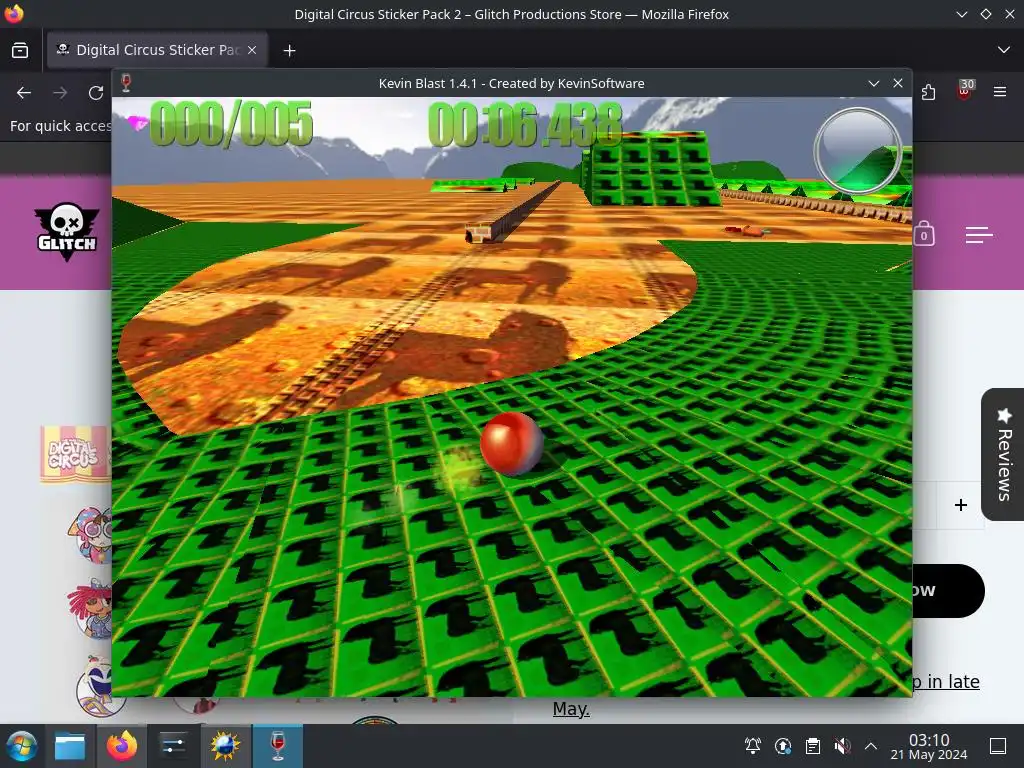
Task: Open the file manager from taskbar
Action: (x=70, y=746)
